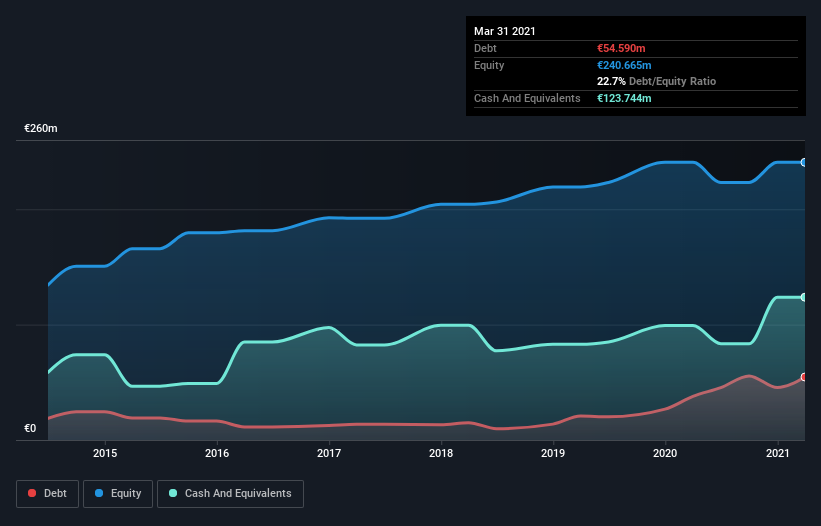
Task: Click the 2015 x-axis label
Action: (105, 453)
